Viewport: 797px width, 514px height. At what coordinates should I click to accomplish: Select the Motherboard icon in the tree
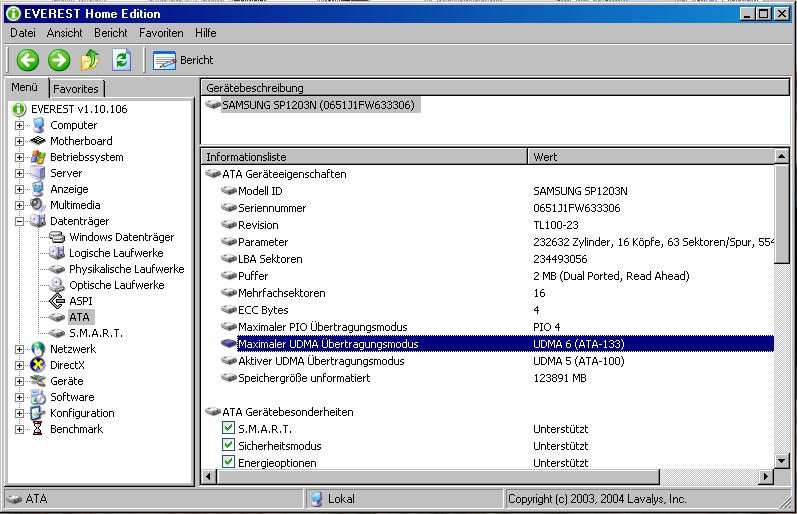pos(38,141)
